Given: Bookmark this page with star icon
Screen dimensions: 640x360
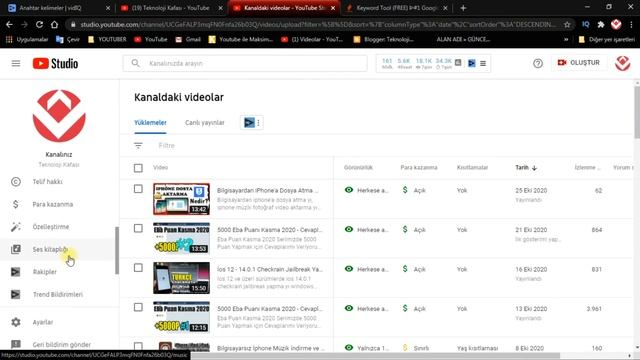Looking at the screenshot, I should click(567, 24).
